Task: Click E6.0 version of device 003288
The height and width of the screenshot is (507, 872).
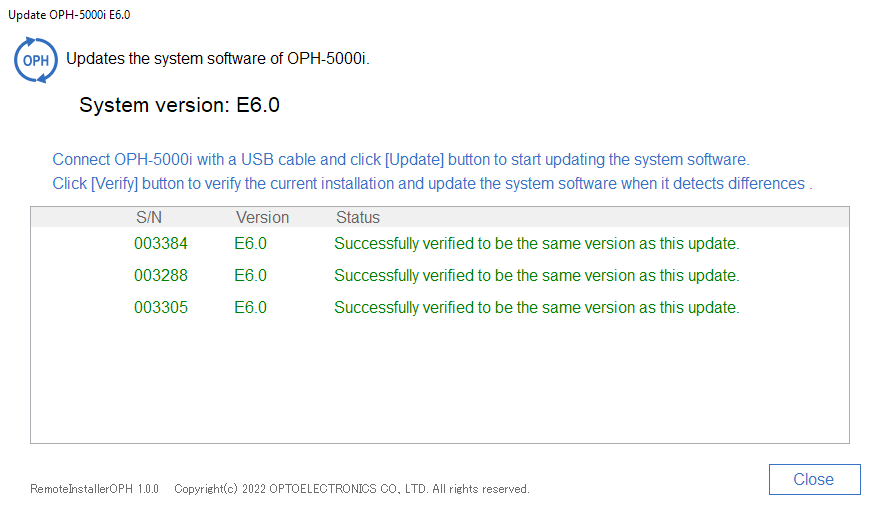Action: coord(250,276)
